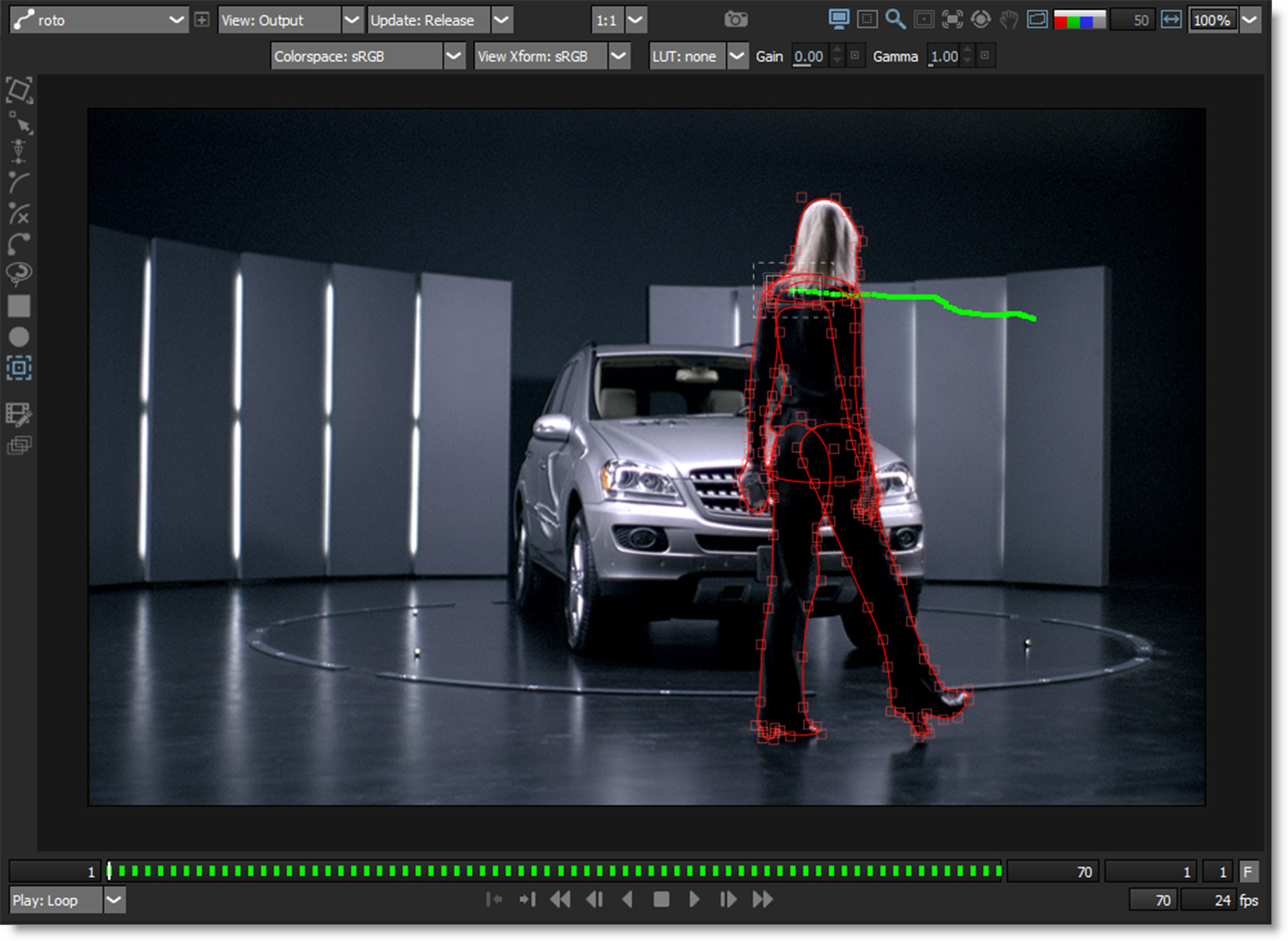Select the Circle shape tool
The height and width of the screenshot is (941, 1288).
coord(19,337)
